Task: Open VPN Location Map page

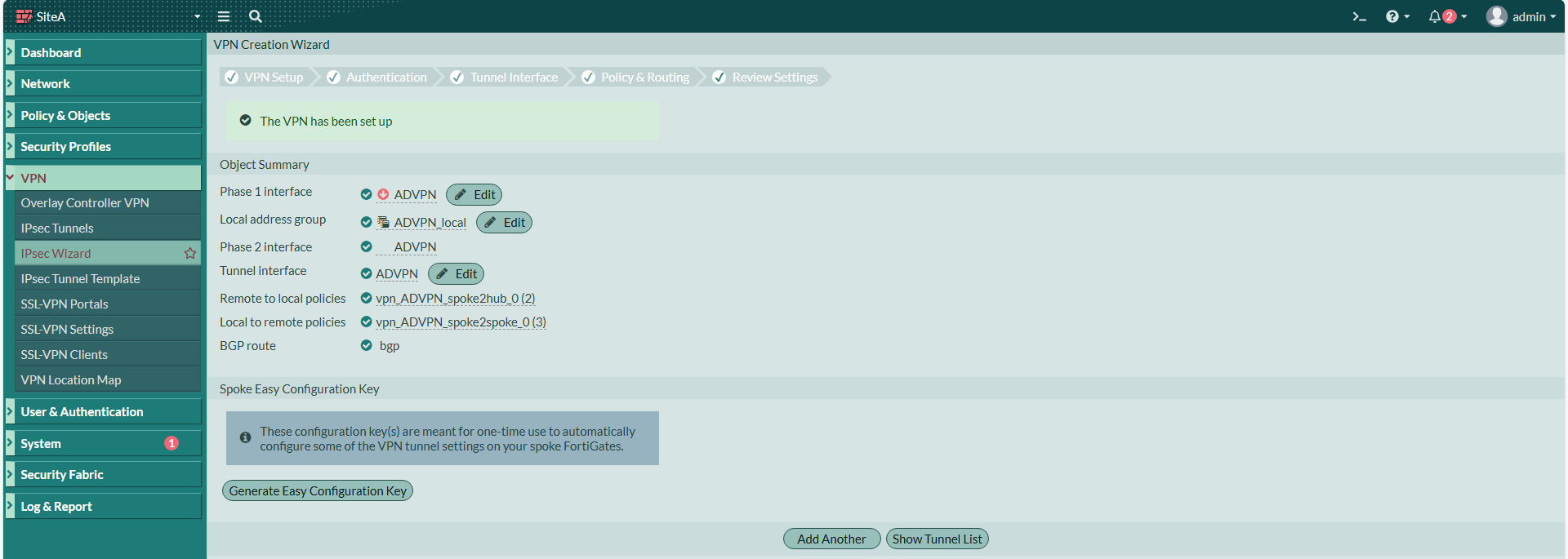Action: [x=108, y=379]
